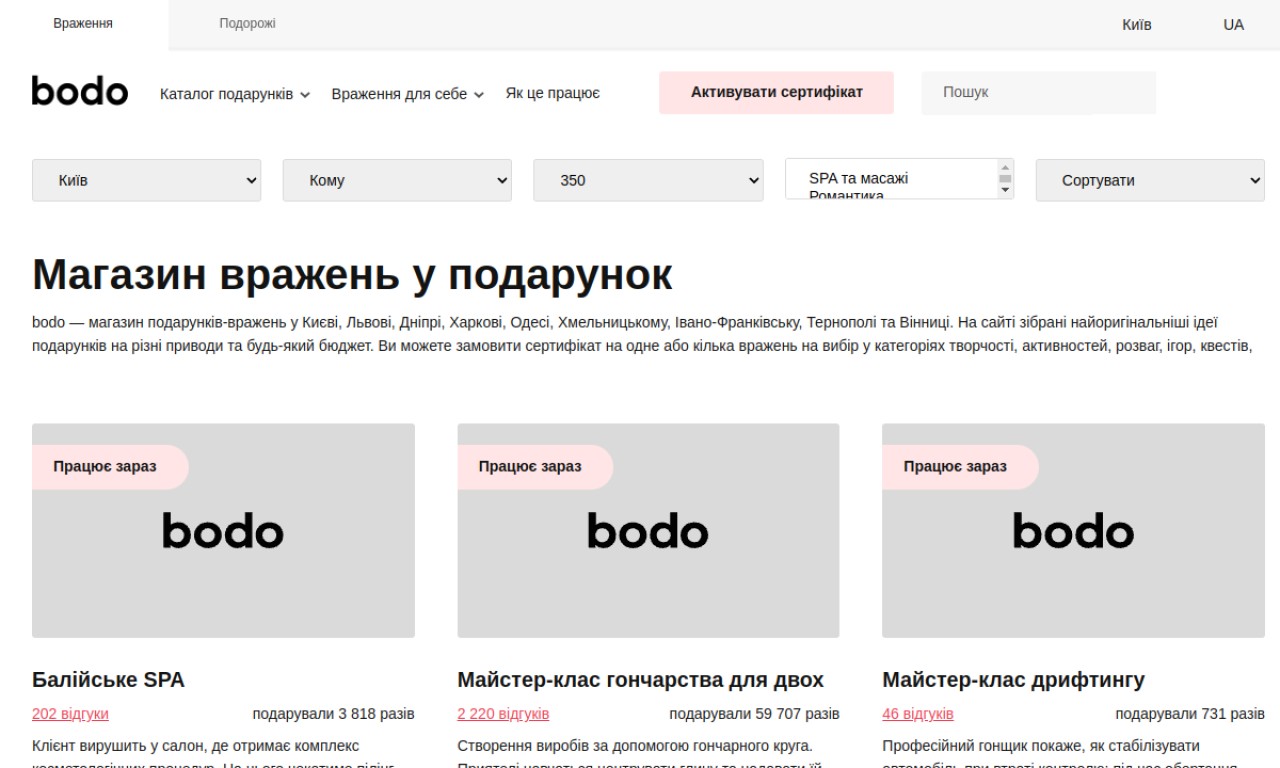Viewport: 1280px width, 768px height.
Task: Click text подарували 731 разів
Action: click(x=1190, y=714)
